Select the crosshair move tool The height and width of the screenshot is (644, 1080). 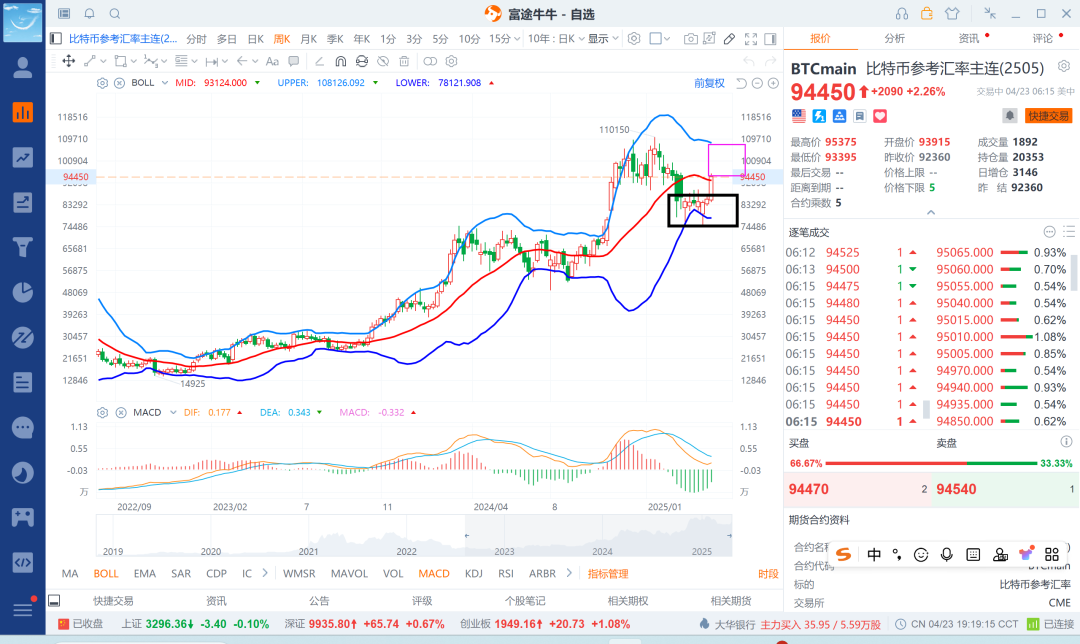69,61
